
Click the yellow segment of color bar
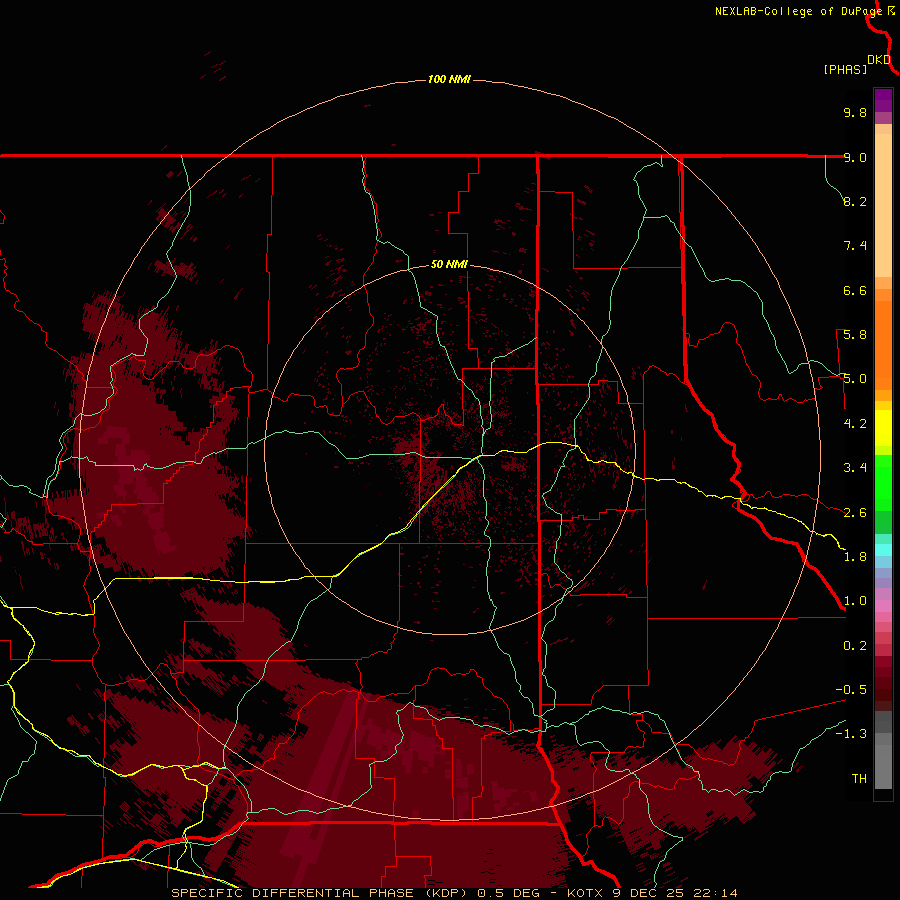883,428
